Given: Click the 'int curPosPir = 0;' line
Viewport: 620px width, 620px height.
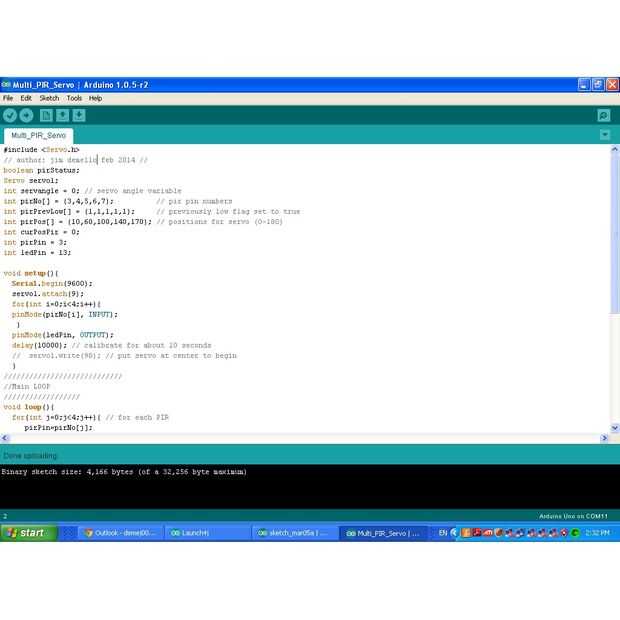Looking at the screenshot, I should click(x=42, y=232).
